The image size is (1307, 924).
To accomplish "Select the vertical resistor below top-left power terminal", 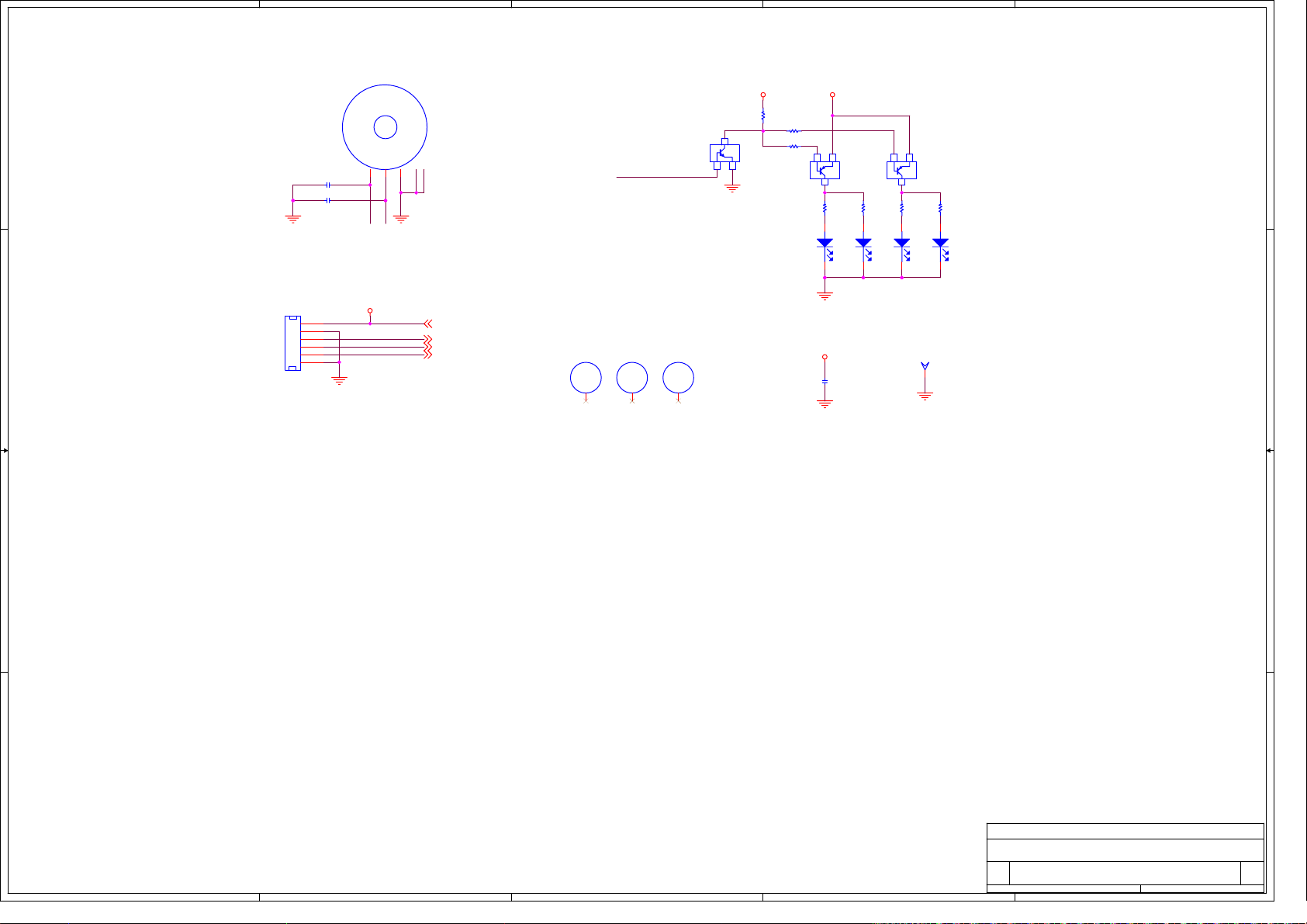I will pos(762,115).
